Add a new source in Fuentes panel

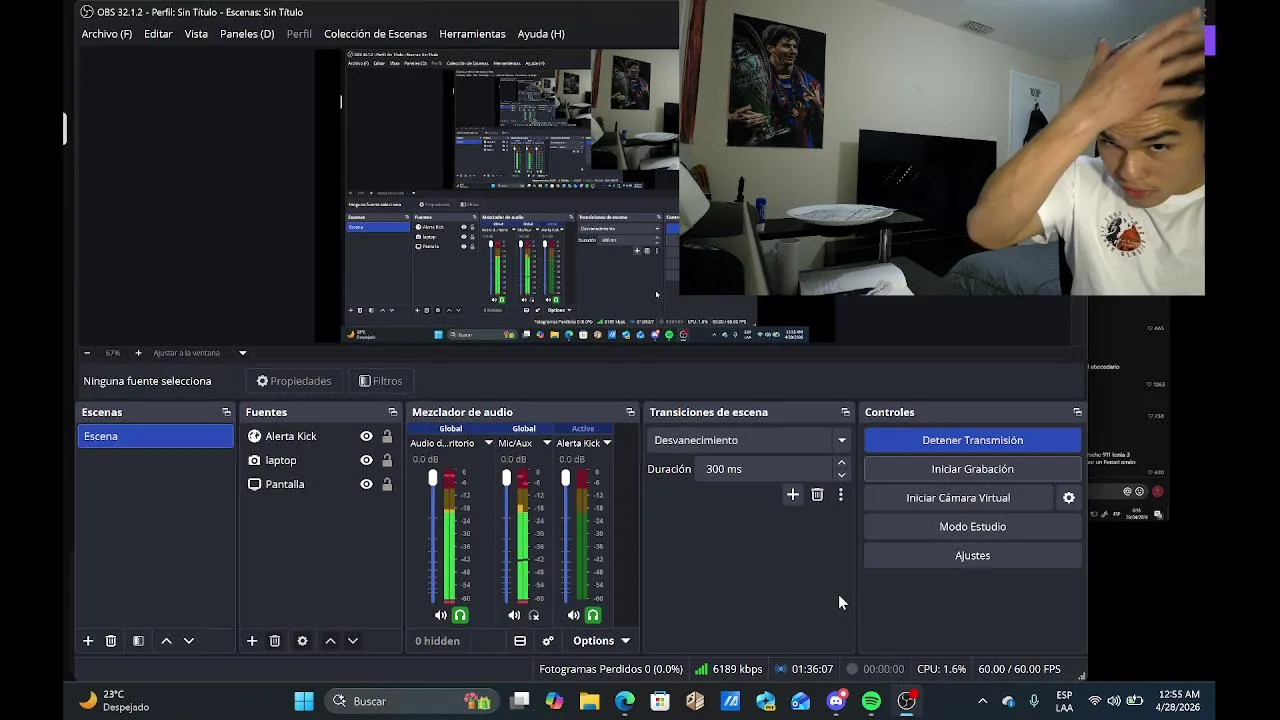pyautogui.click(x=252, y=641)
